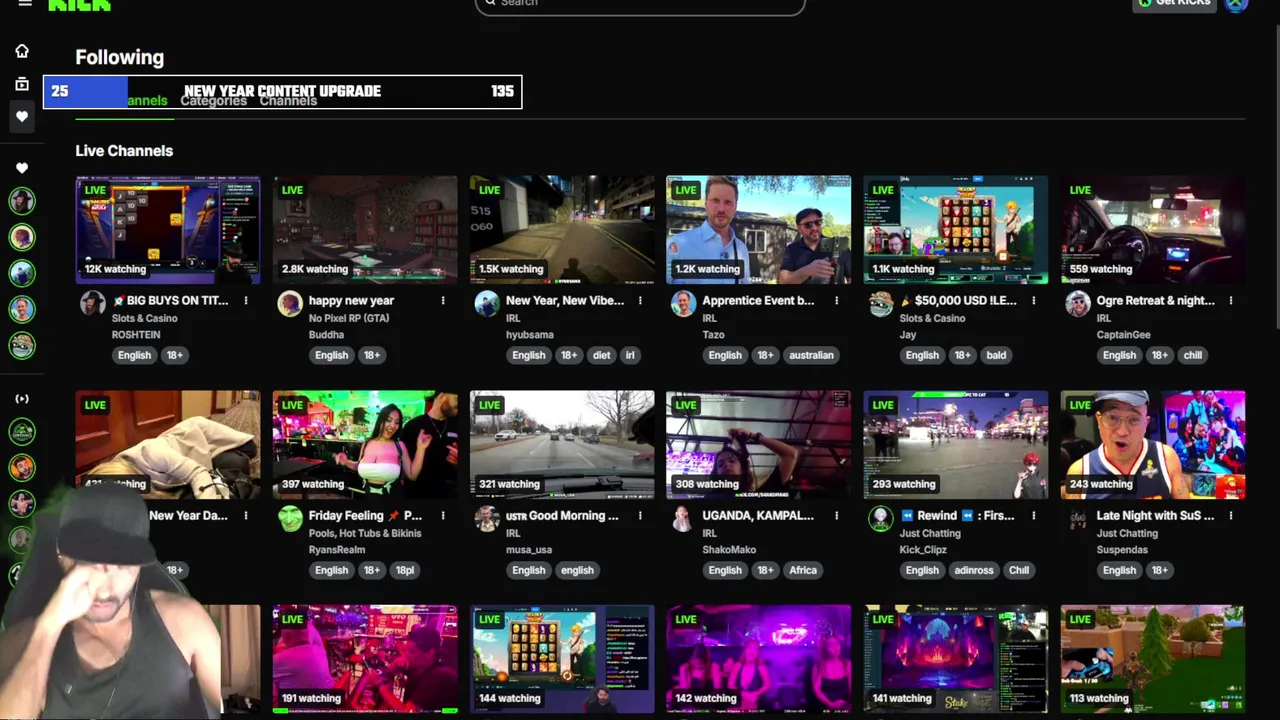Viewport: 1280px width, 720px height.
Task: Open options menu for UGANDA, KAMPALA stream
Action: (837, 515)
